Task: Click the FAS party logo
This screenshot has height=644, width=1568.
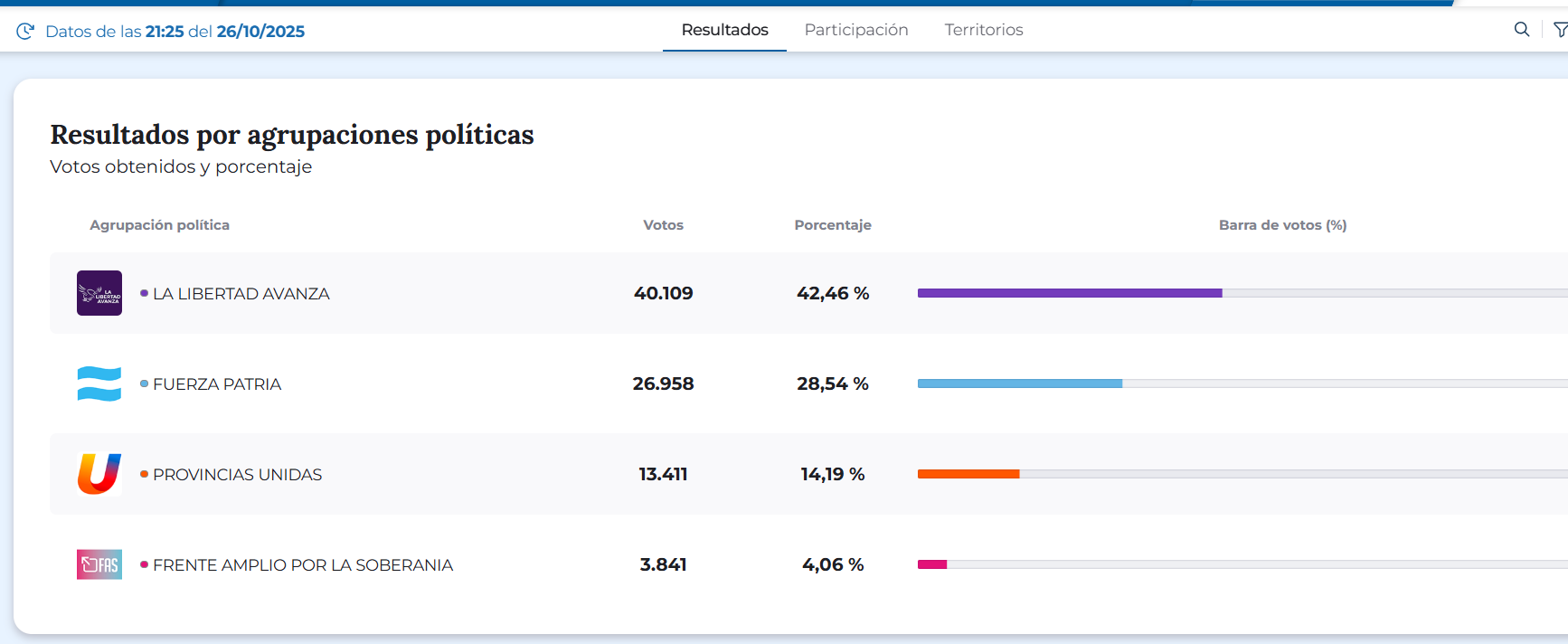Action: point(99,564)
